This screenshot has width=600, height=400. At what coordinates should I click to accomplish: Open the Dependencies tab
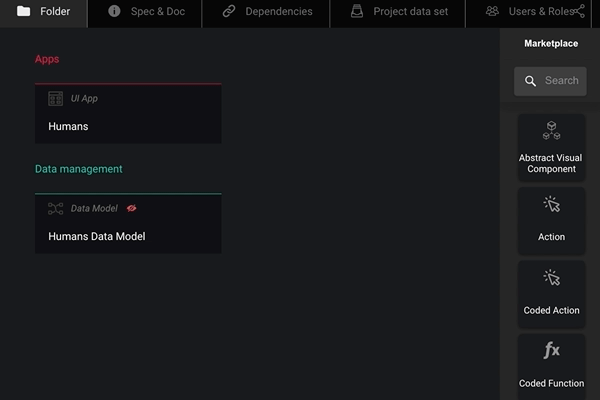tap(267, 12)
